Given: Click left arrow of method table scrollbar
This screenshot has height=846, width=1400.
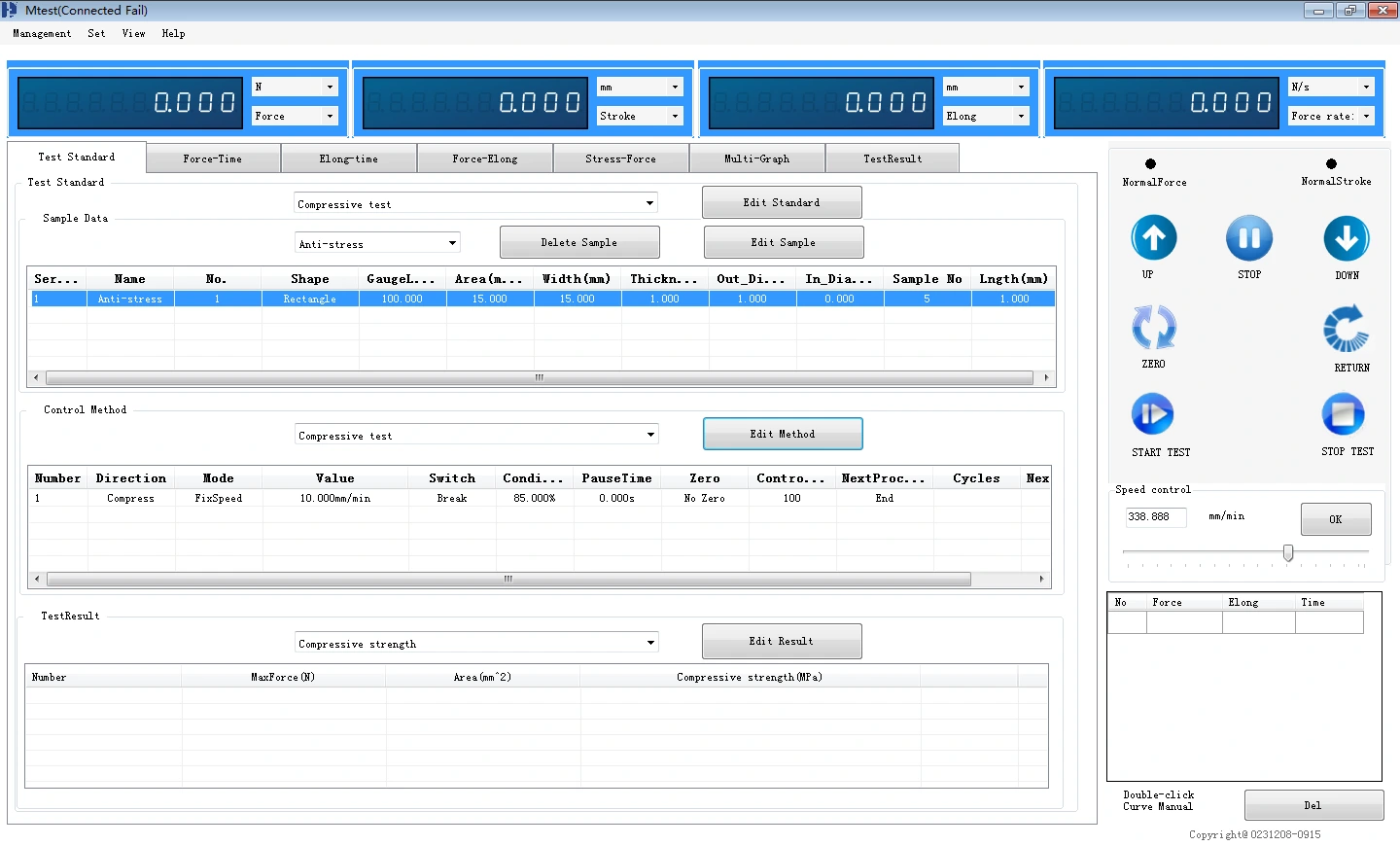Looking at the screenshot, I should [x=36, y=579].
